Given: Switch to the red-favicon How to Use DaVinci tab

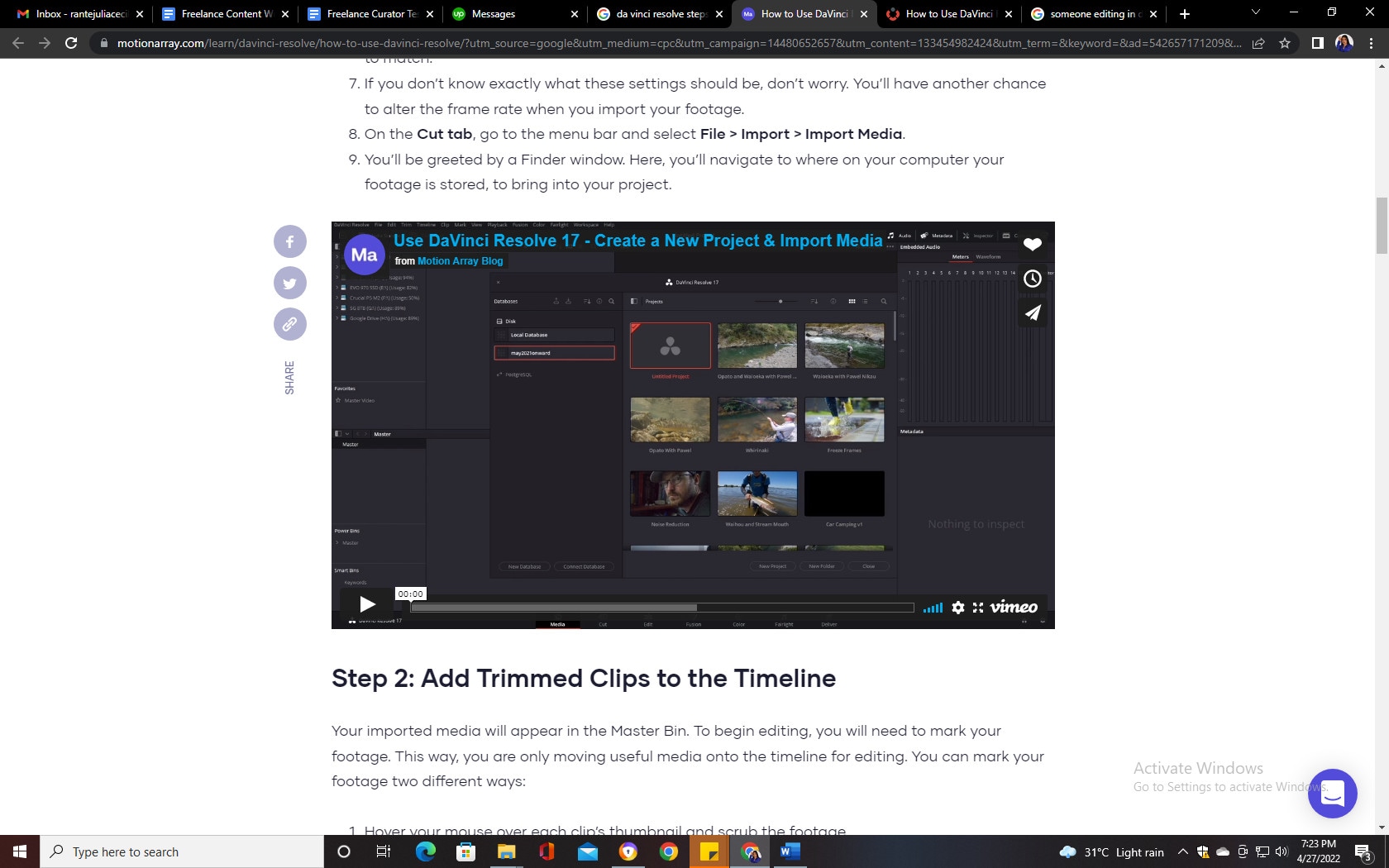Looking at the screenshot, I should tap(950, 14).
